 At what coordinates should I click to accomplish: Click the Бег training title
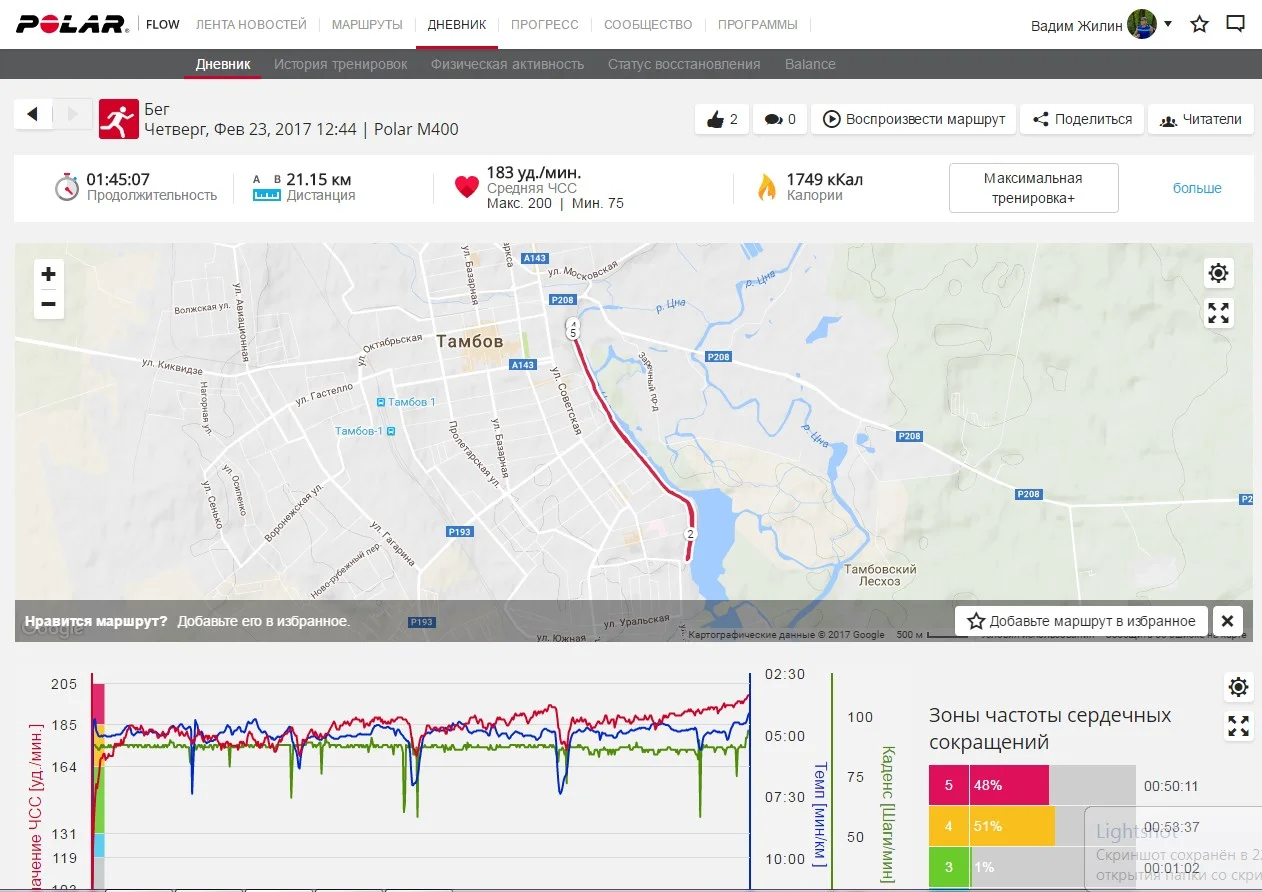click(157, 109)
